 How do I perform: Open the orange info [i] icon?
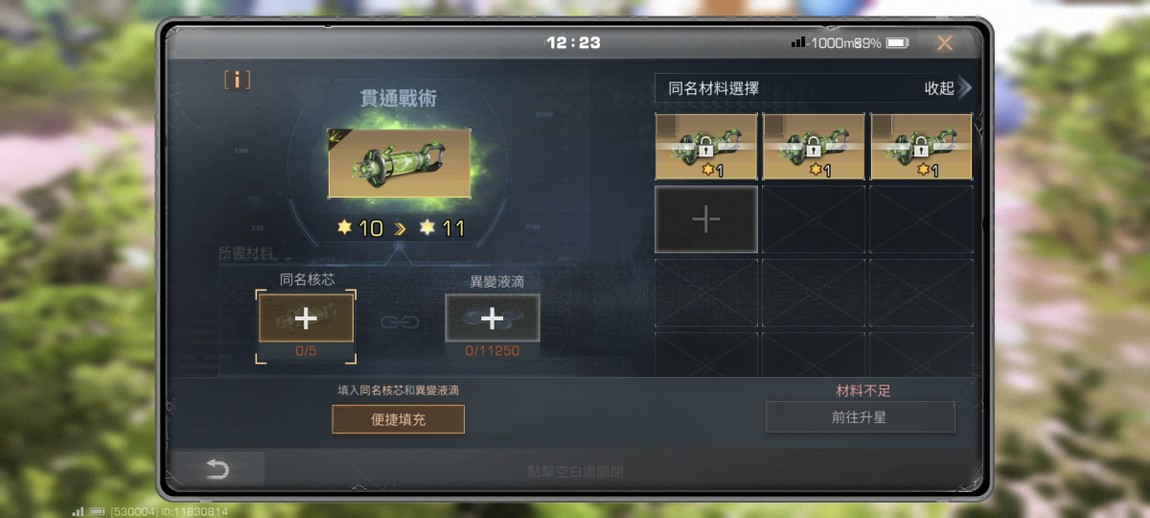[237, 80]
